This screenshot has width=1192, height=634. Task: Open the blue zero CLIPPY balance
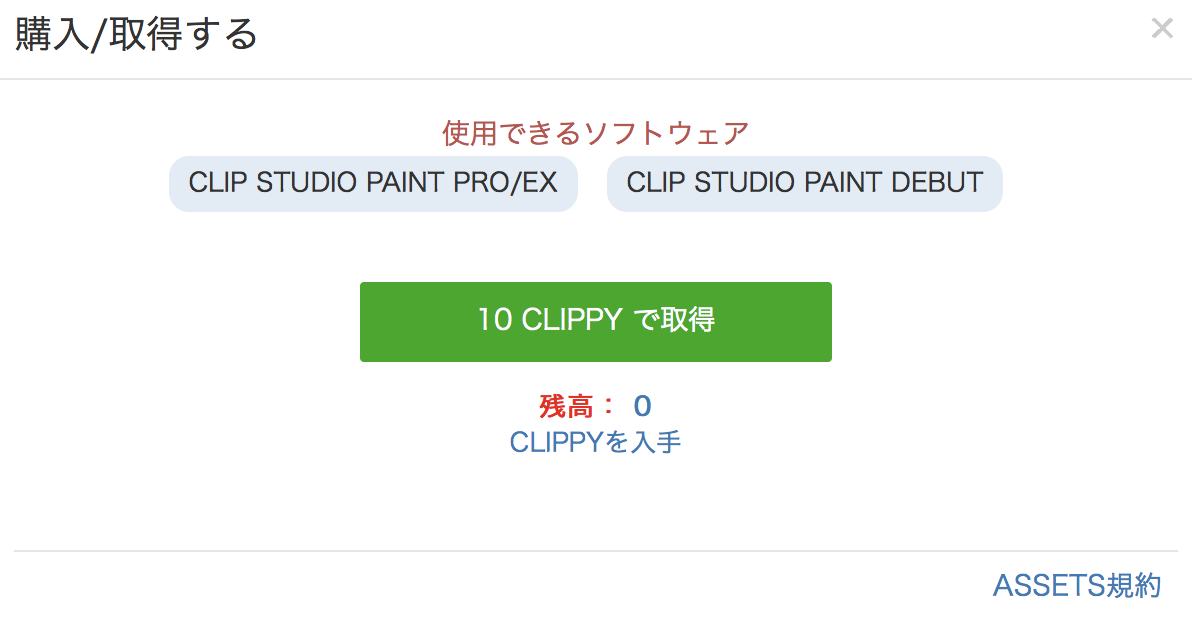point(642,406)
